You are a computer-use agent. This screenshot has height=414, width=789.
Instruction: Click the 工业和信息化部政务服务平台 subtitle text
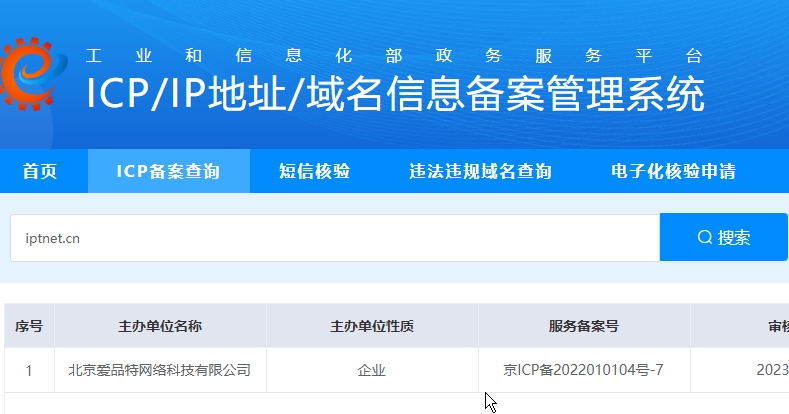click(x=395, y=55)
